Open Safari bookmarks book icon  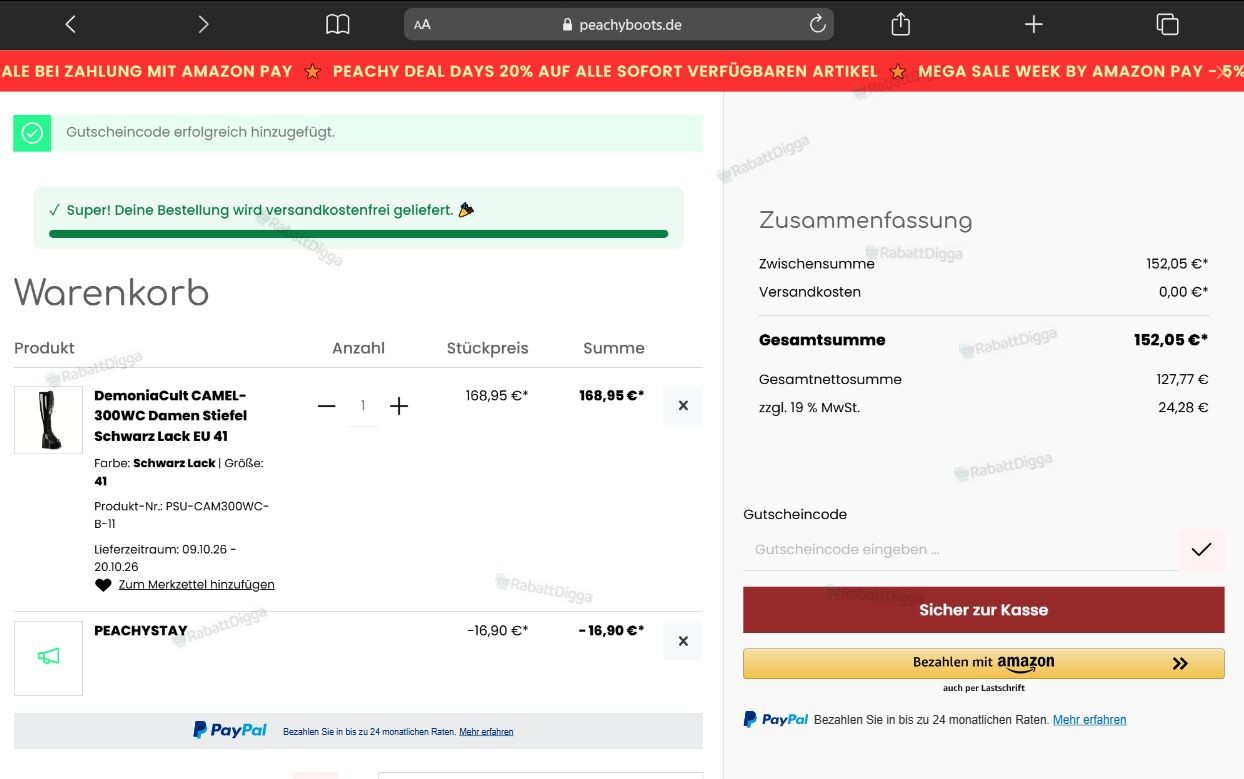[338, 24]
